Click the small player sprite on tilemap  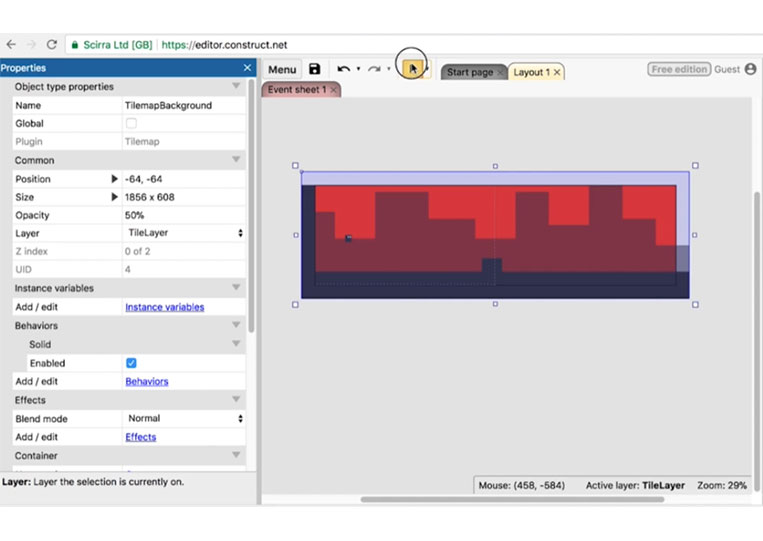(x=348, y=238)
